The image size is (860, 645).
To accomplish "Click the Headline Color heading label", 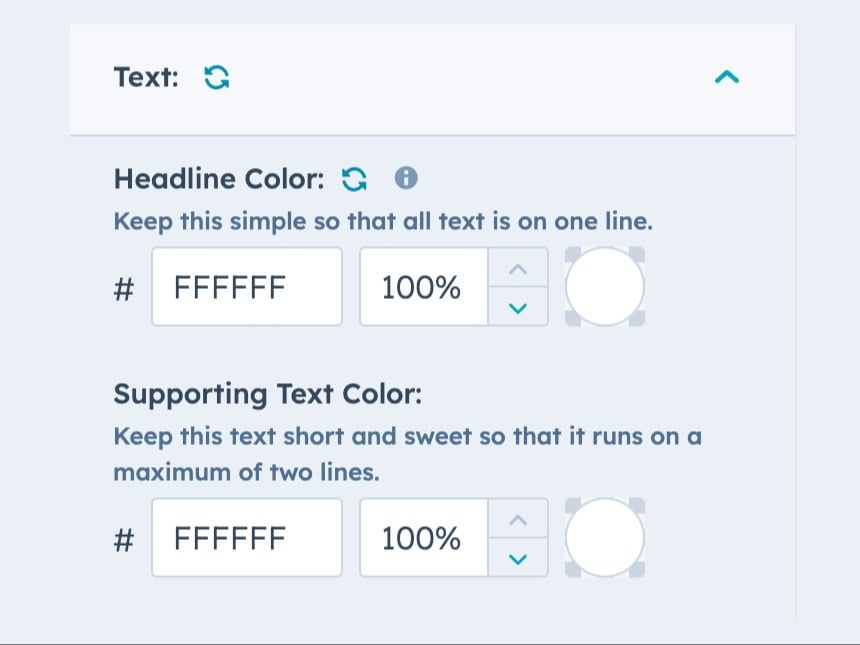I will coord(218,178).
